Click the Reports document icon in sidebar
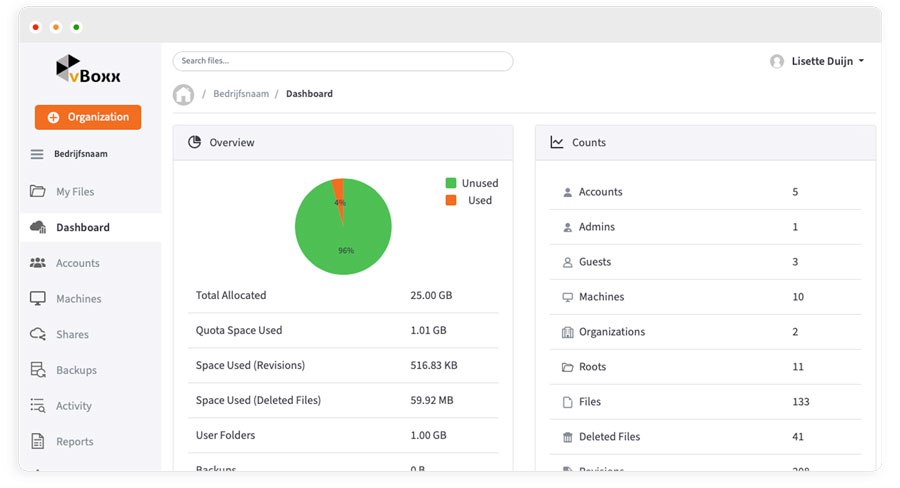 38,441
